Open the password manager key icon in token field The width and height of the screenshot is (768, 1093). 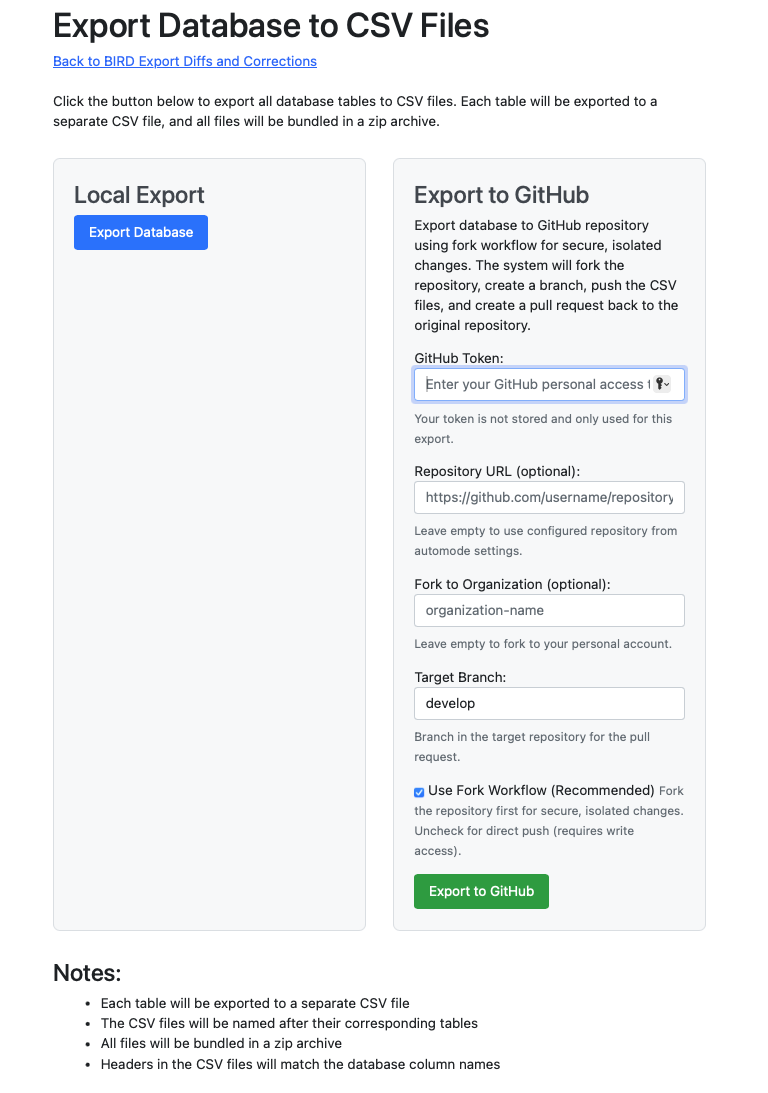(661, 384)
